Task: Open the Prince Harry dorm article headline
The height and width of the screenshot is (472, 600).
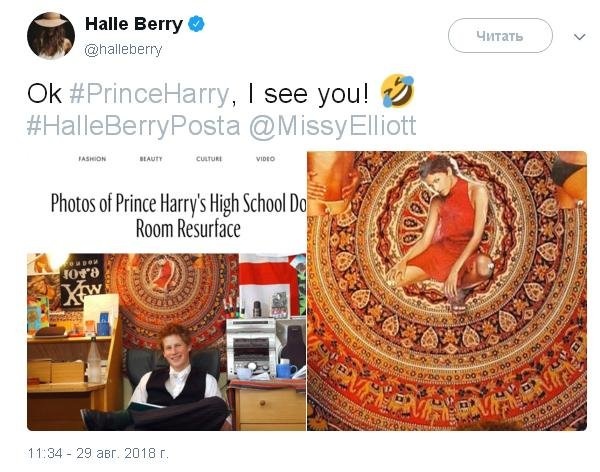Action: [x=179, y=216]
